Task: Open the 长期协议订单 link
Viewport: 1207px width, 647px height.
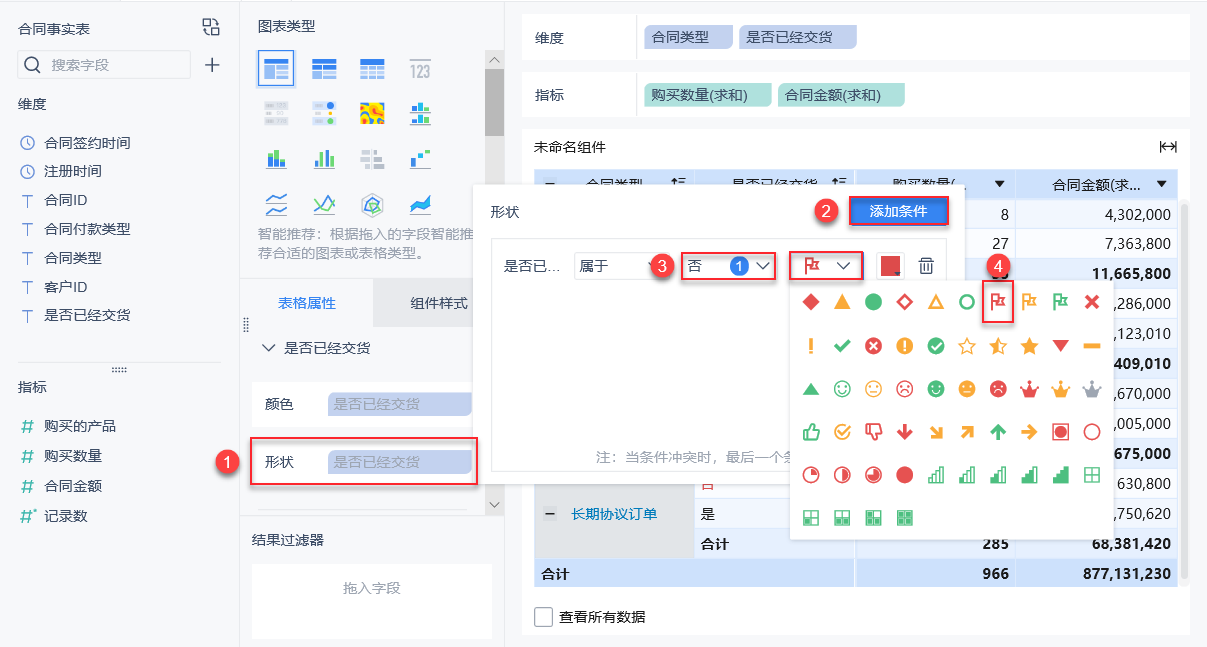Action: coord(614,514)
